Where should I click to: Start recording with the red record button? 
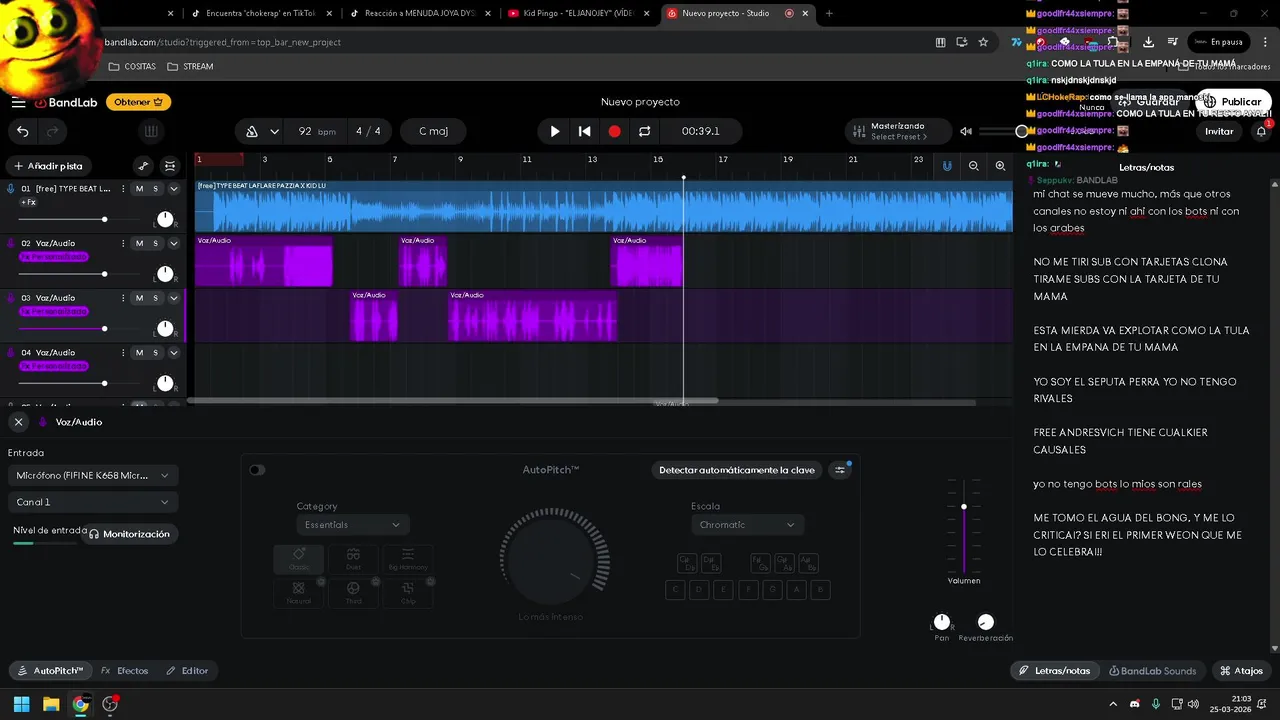pyautogui.click(x=614, y=131)
